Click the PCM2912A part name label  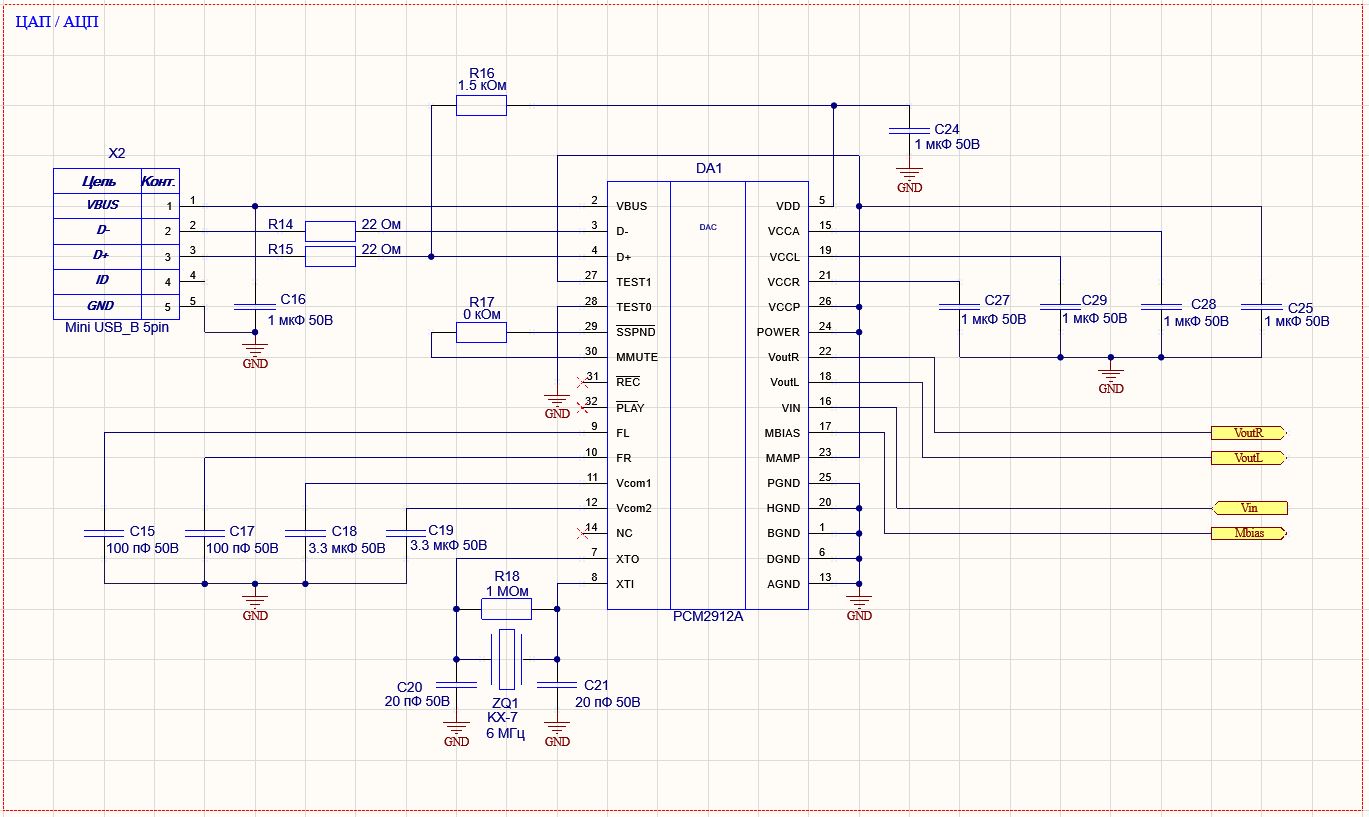click(x=708, y=617)
